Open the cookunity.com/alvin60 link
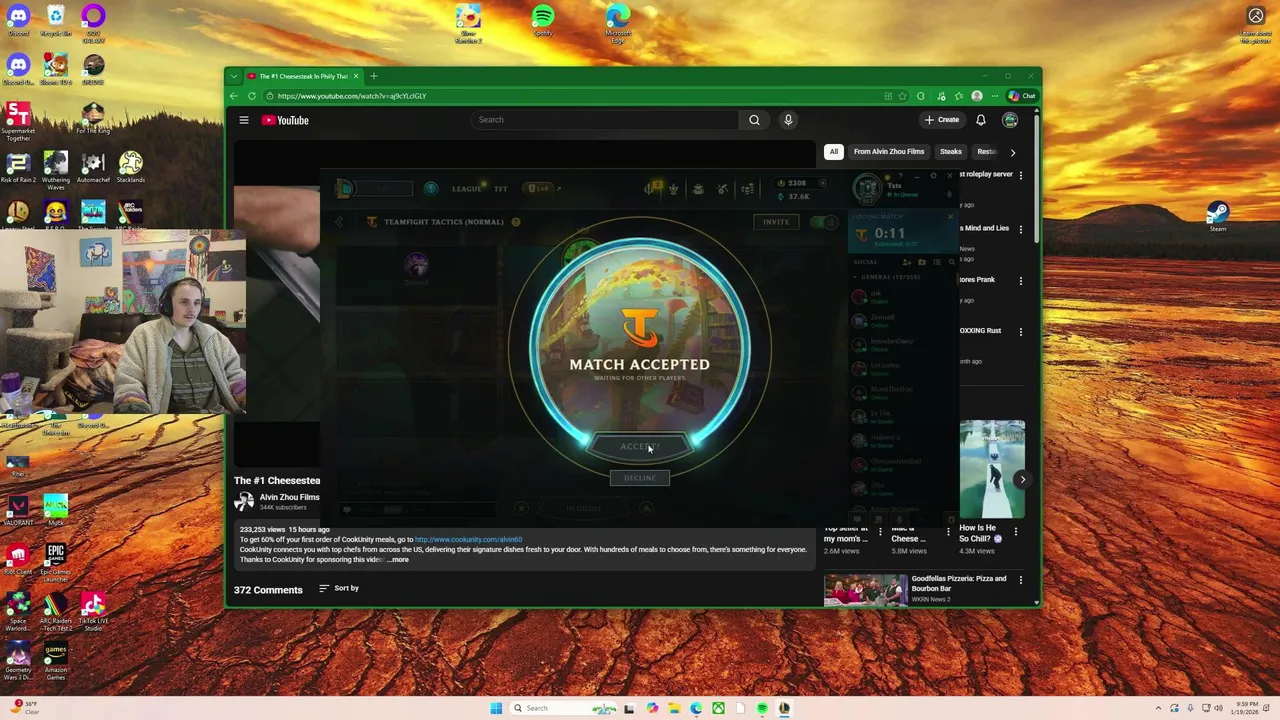 [468, 540]
